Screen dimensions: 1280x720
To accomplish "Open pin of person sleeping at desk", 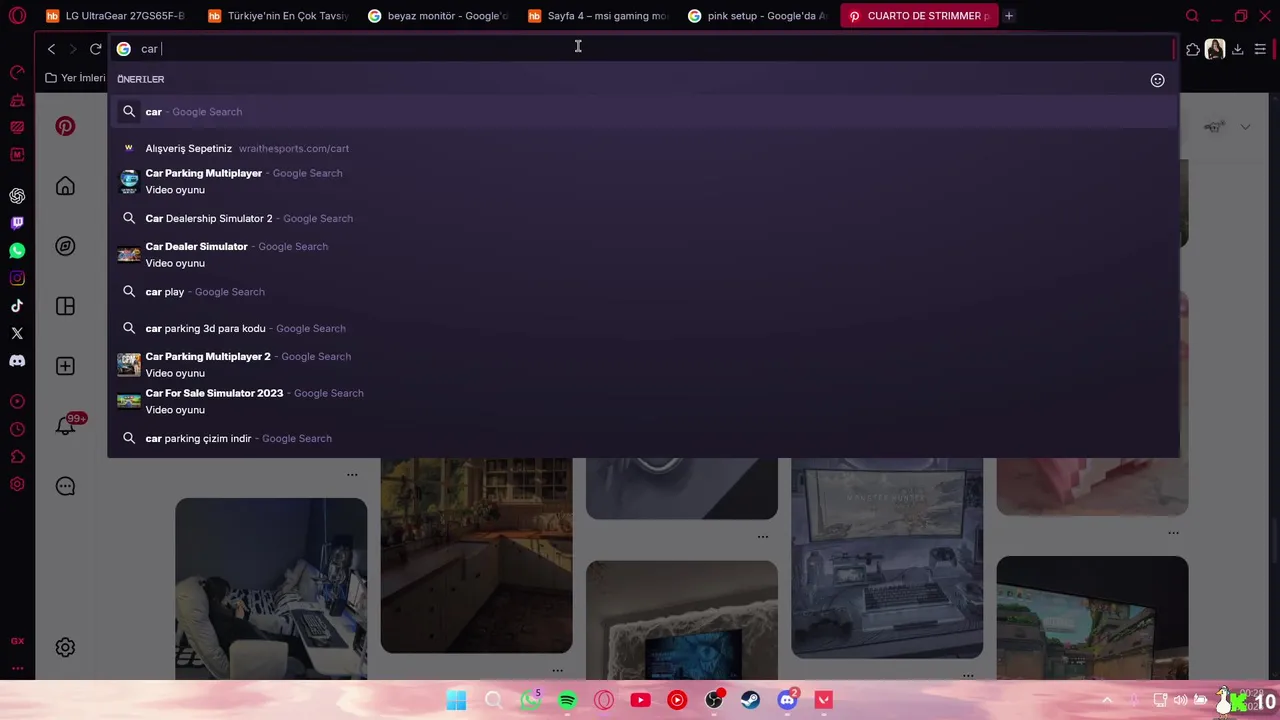I will pyautogui.click(x=271, y=588).
